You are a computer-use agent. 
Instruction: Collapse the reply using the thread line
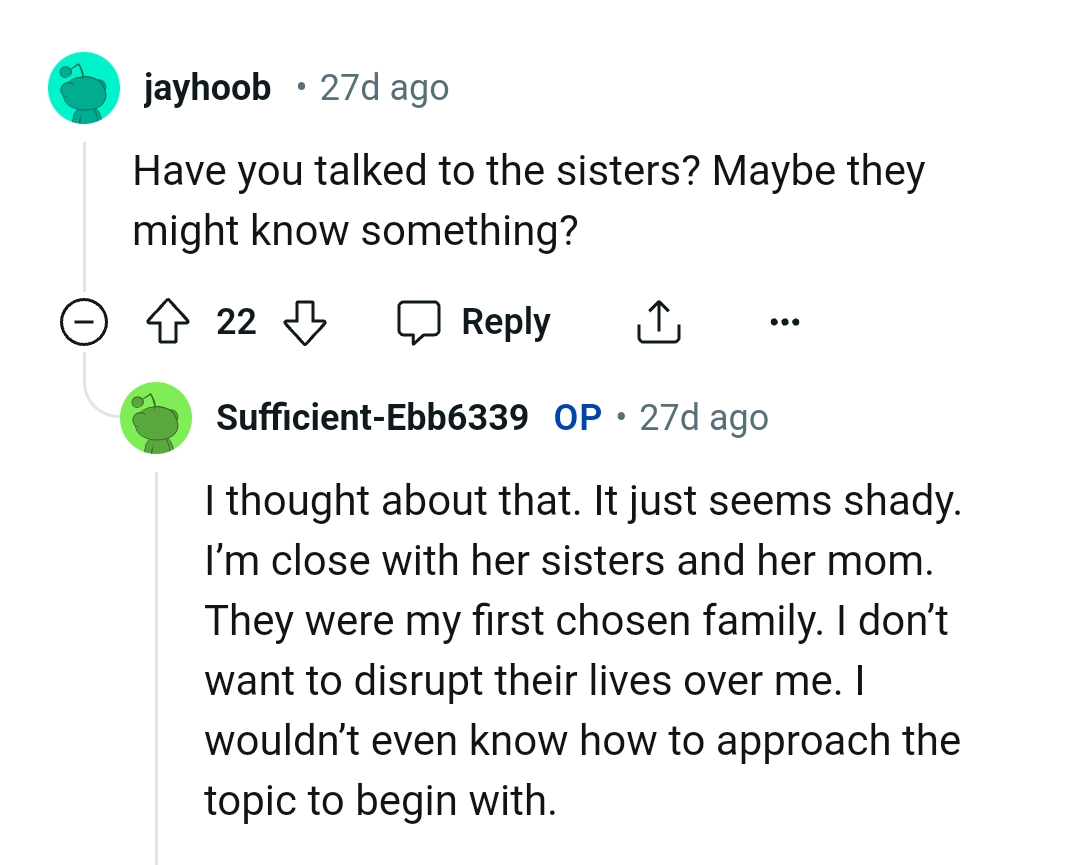tap(157, 650)
